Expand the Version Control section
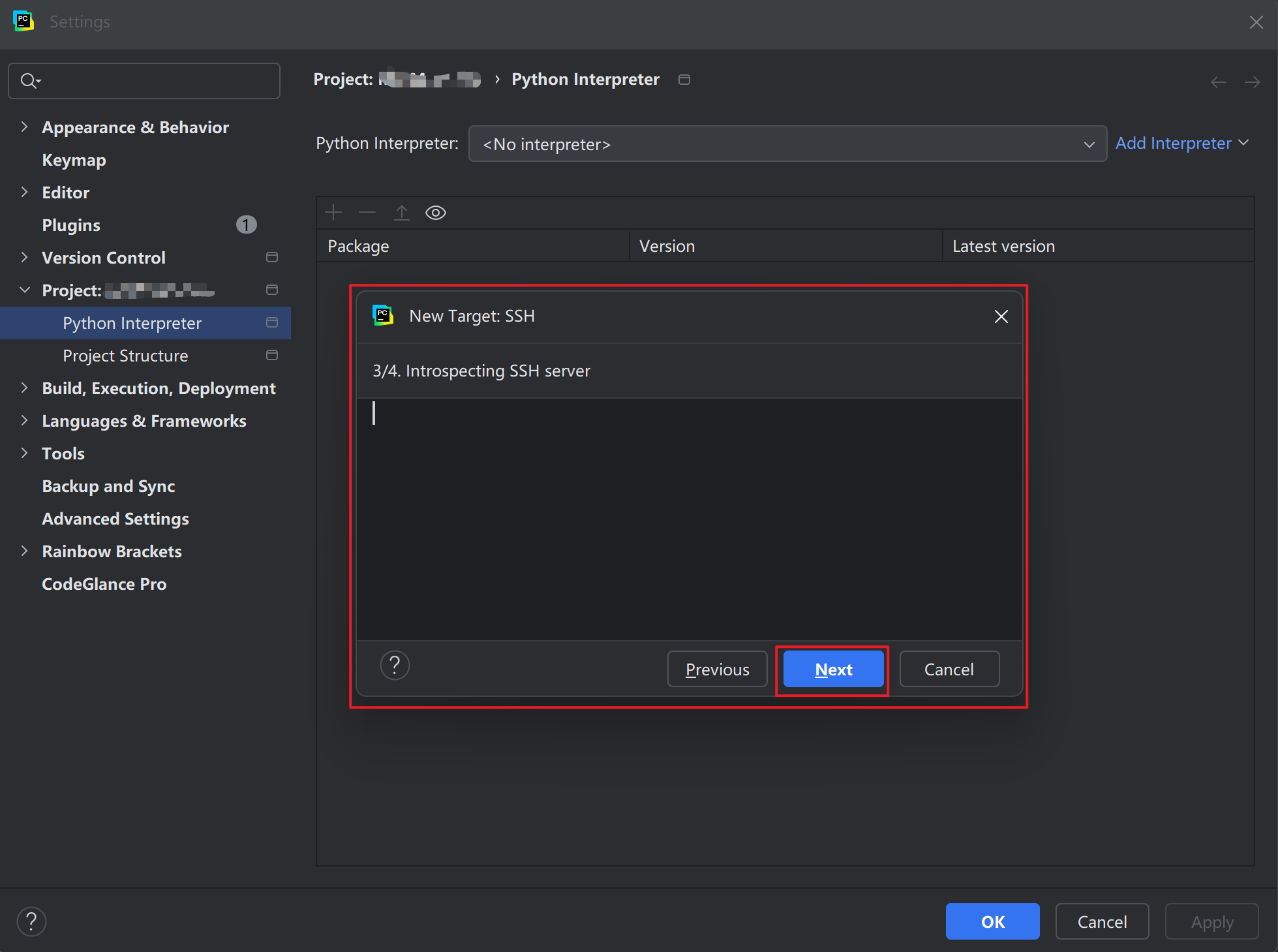1278x952 pixels. [24, 257]
